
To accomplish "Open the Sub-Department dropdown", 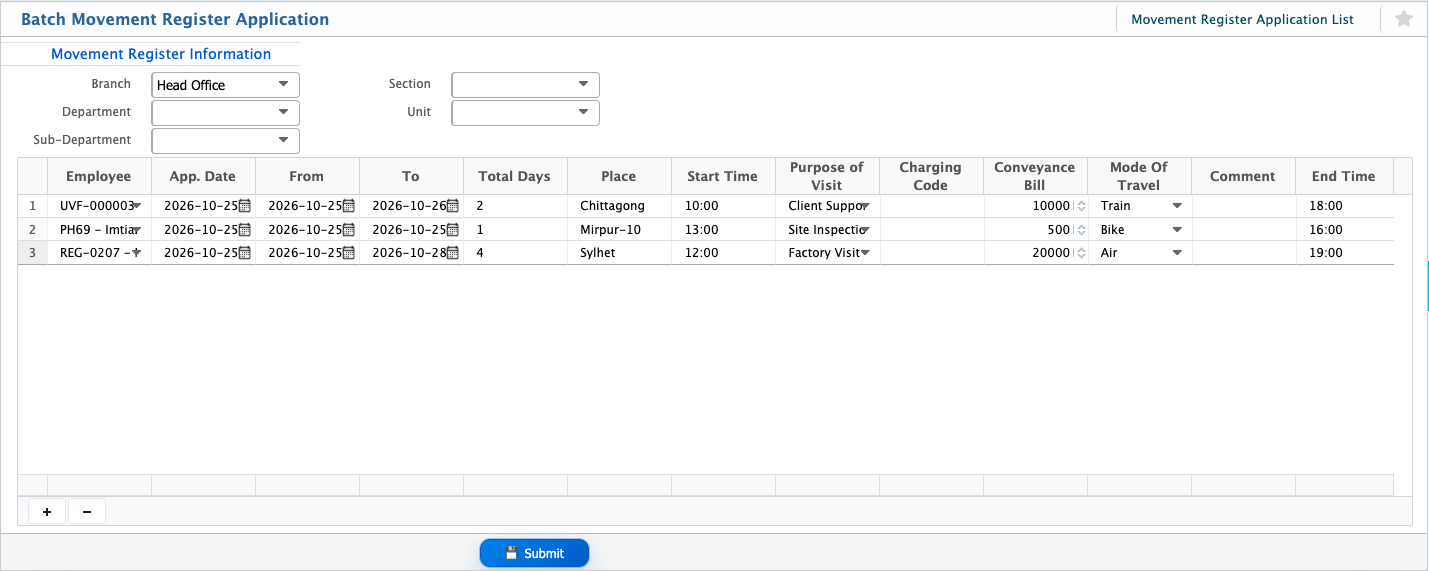I will click(x=226, y=141).
